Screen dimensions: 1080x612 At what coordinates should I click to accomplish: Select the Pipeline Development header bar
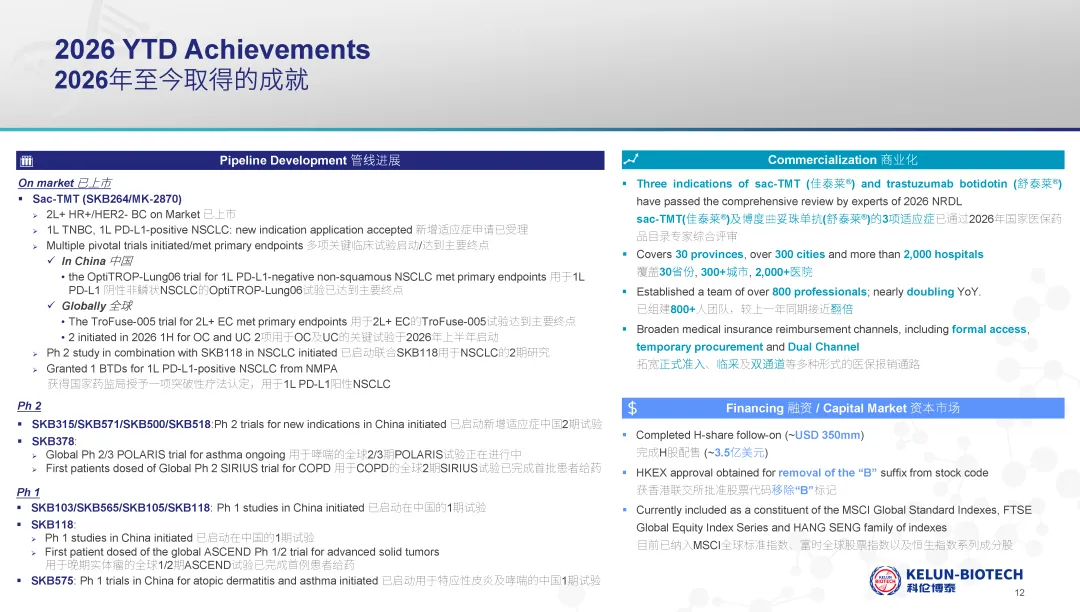tap(310, 160)
